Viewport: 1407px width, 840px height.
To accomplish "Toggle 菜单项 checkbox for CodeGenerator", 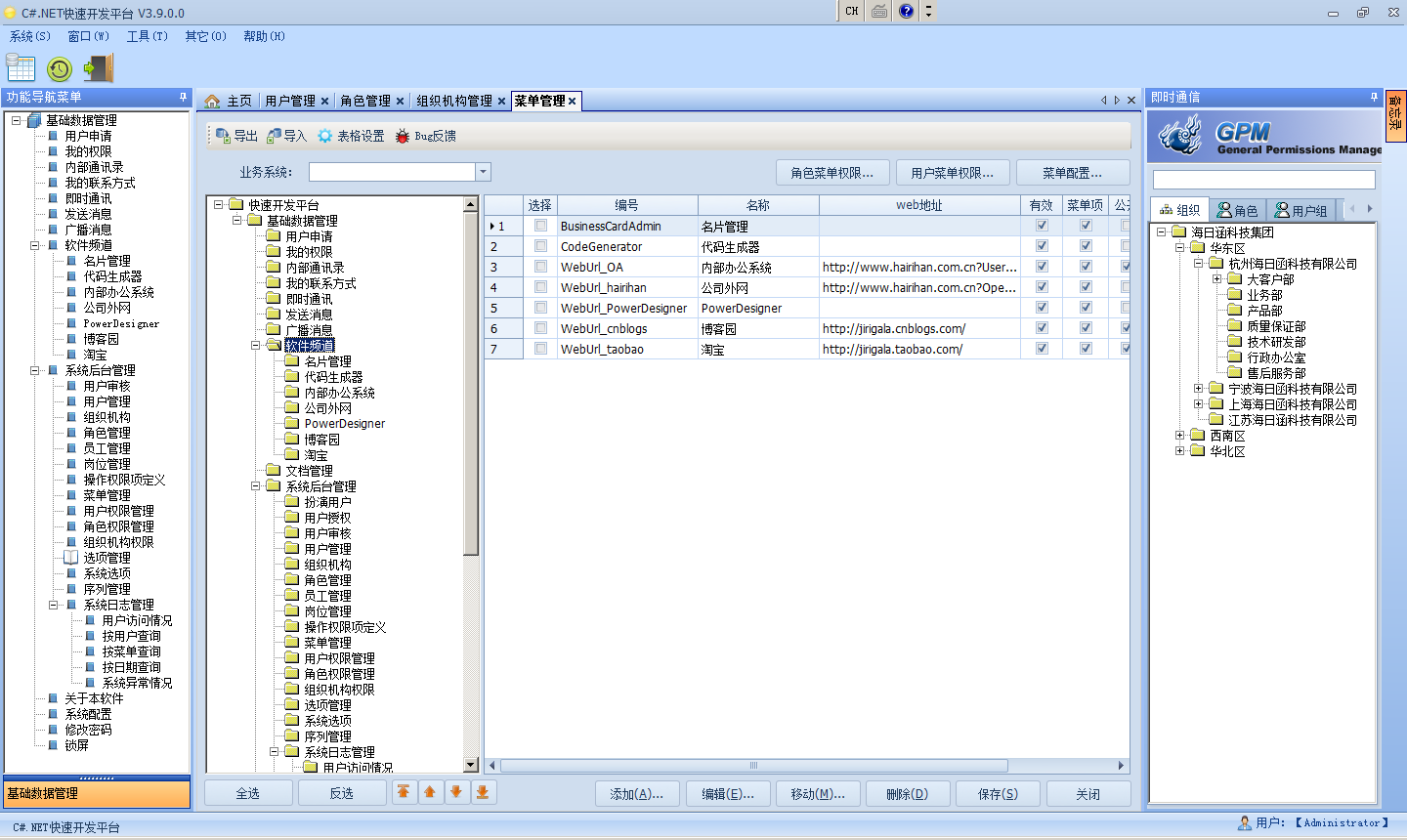I will click(x=1086, y=246).
